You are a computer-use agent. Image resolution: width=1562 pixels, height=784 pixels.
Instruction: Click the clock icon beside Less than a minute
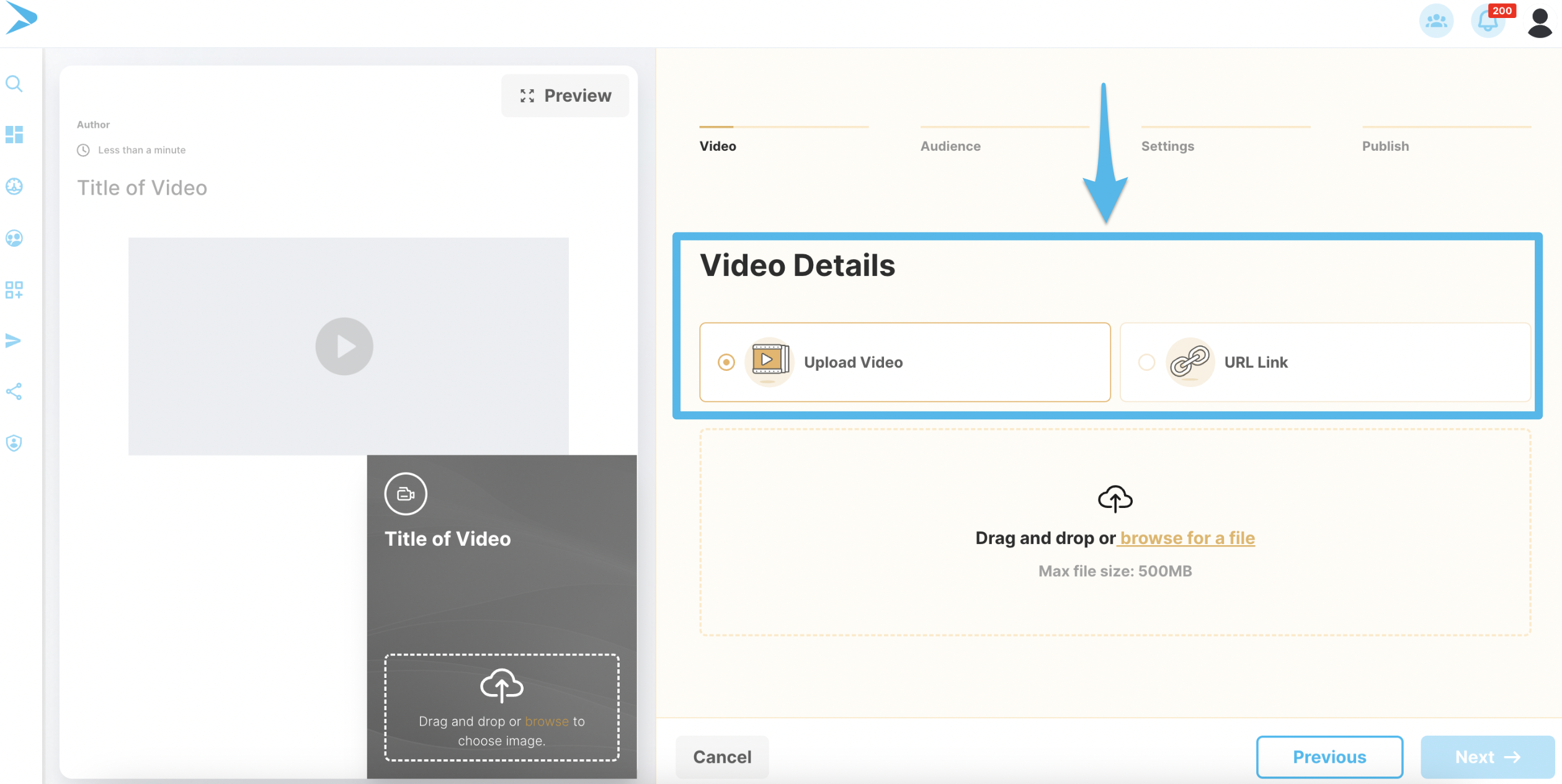[x=83, y=150]
